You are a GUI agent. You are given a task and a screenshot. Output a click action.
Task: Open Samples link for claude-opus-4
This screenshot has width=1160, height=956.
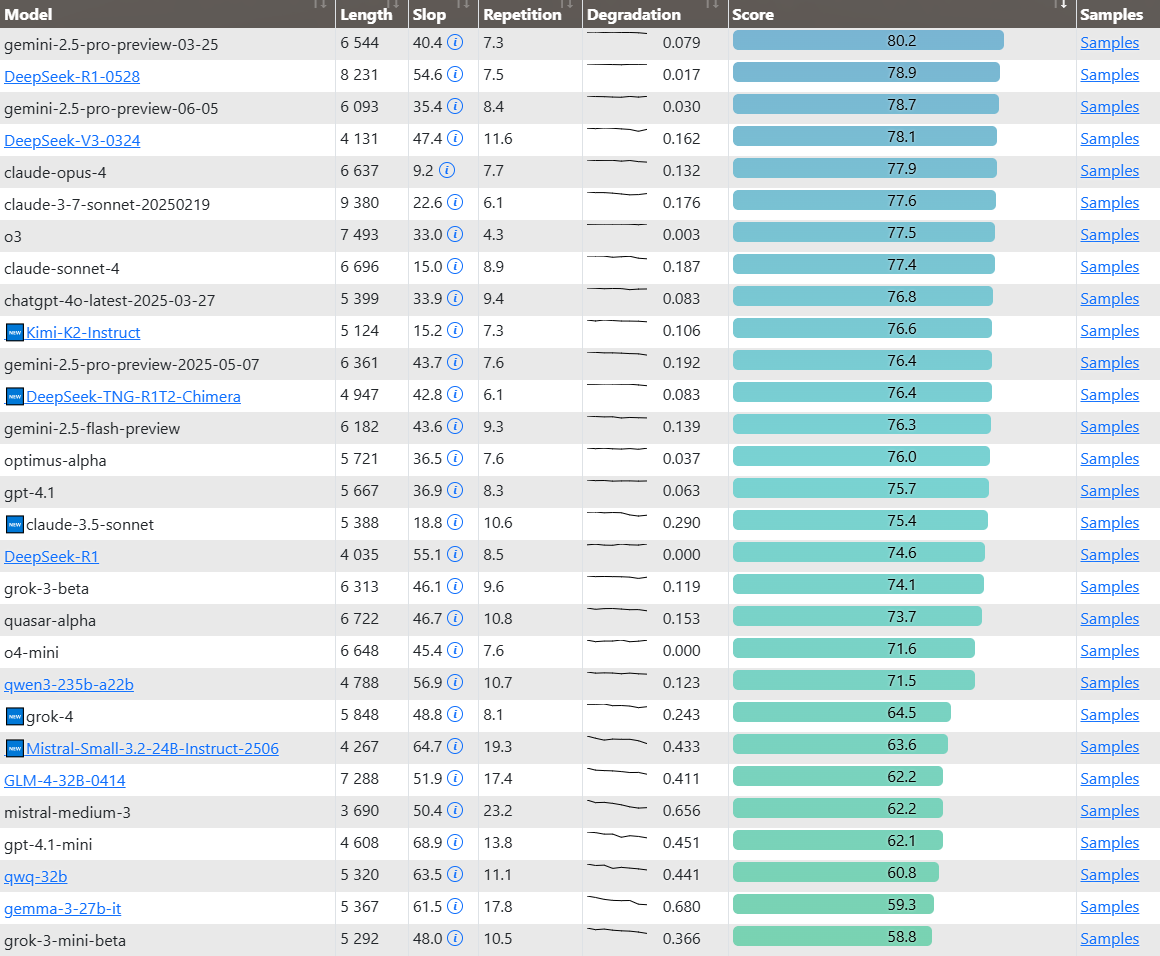coord(1109,170)
